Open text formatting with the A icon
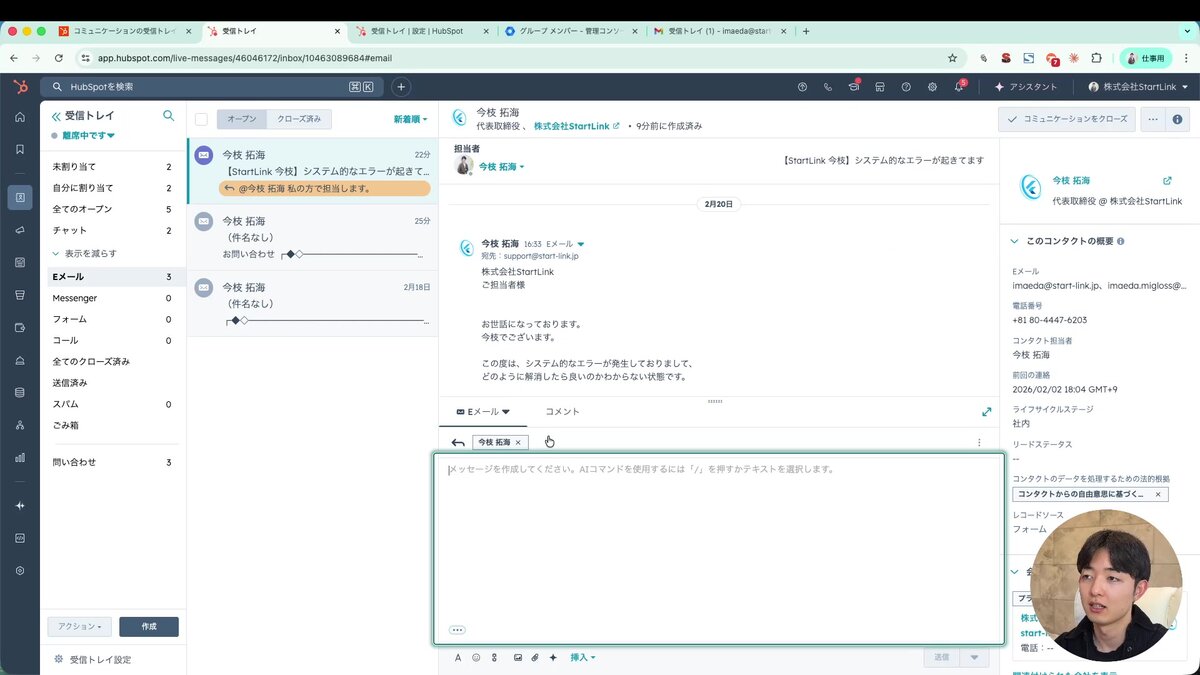This screenshot has width=1200, height=675. pyautogui.click(x=458, y=657)
